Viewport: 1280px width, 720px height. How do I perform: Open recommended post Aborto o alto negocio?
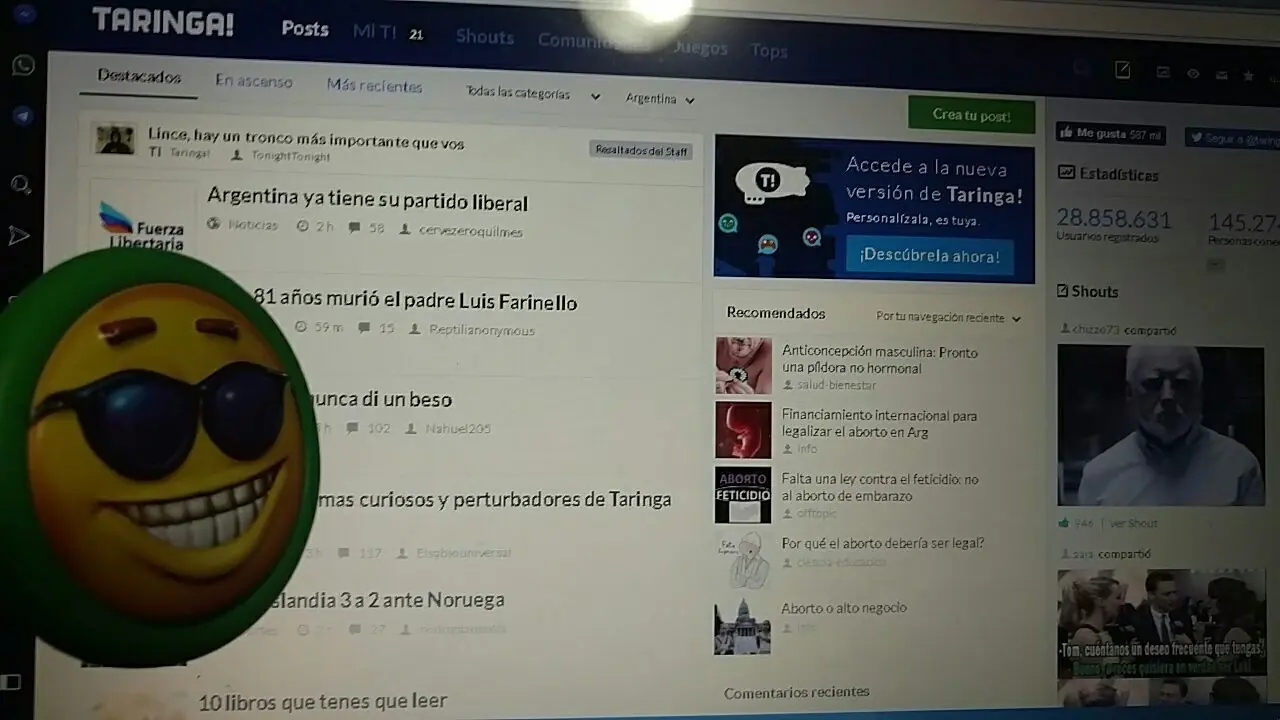(x=844, y=607)
